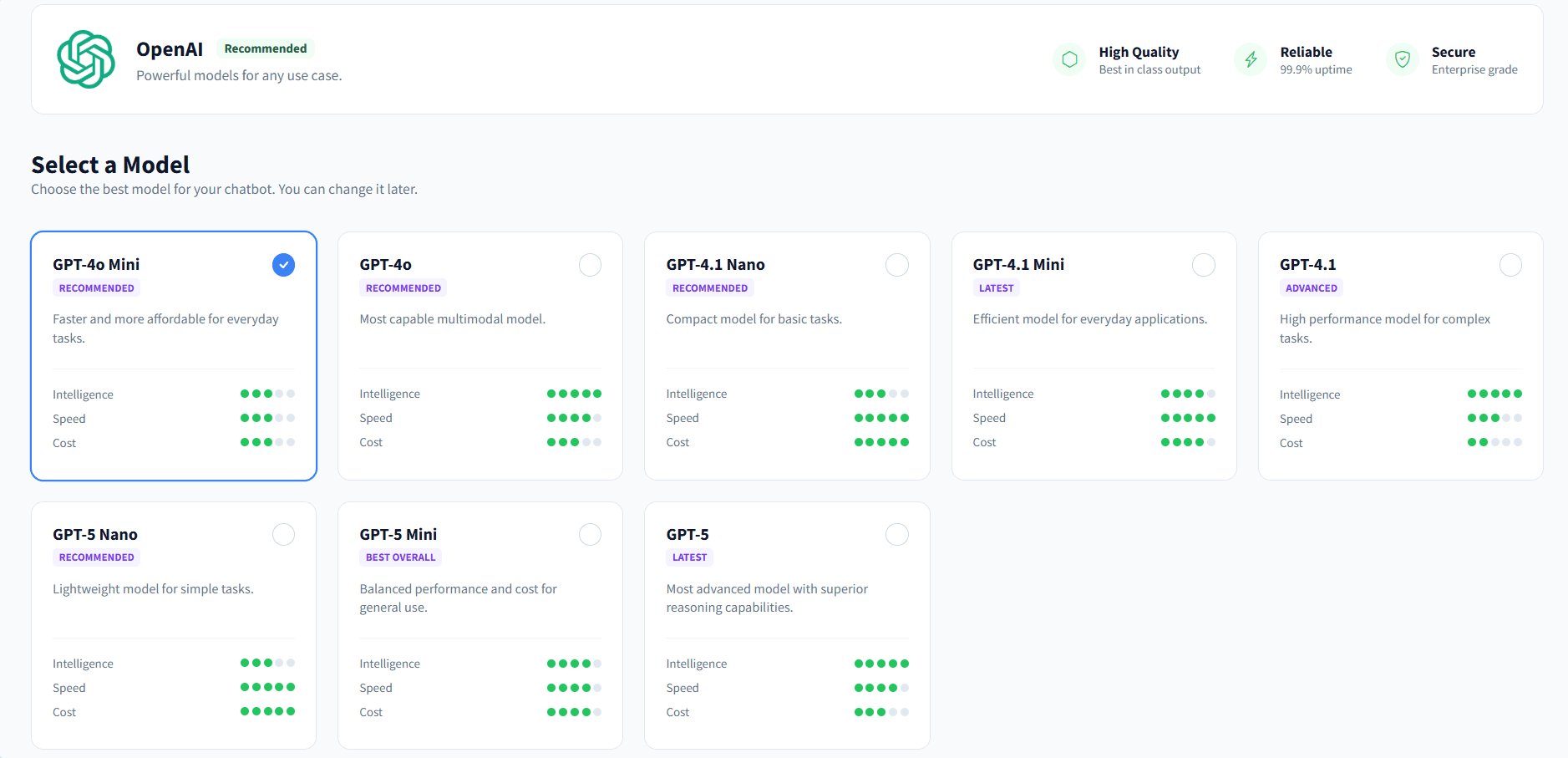
Task: Click the LATEST badge under GPT-4.1 Mini
Action: (x=997, y=288)
